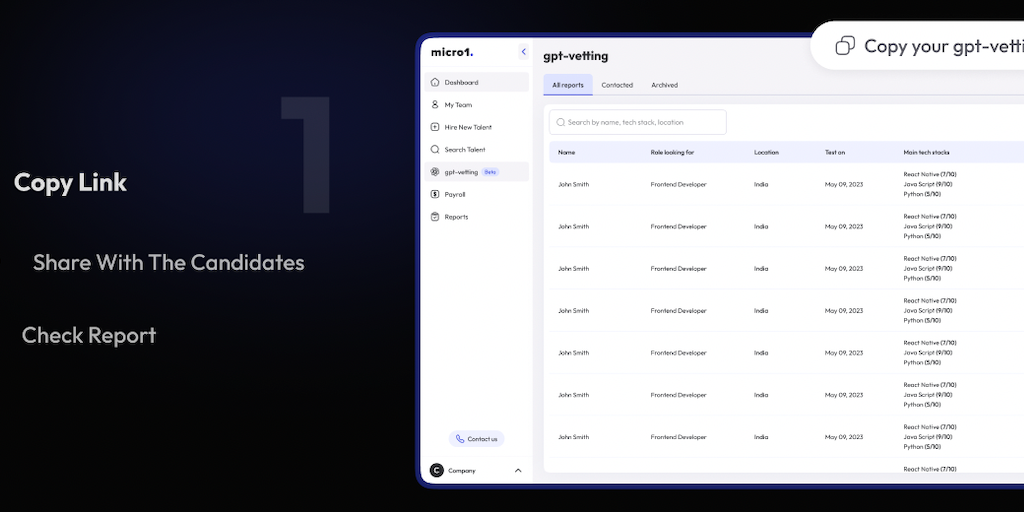Click the gpt-vetting sidebar icon
This screenshot has width=1024, height=512.
(435, 172)
